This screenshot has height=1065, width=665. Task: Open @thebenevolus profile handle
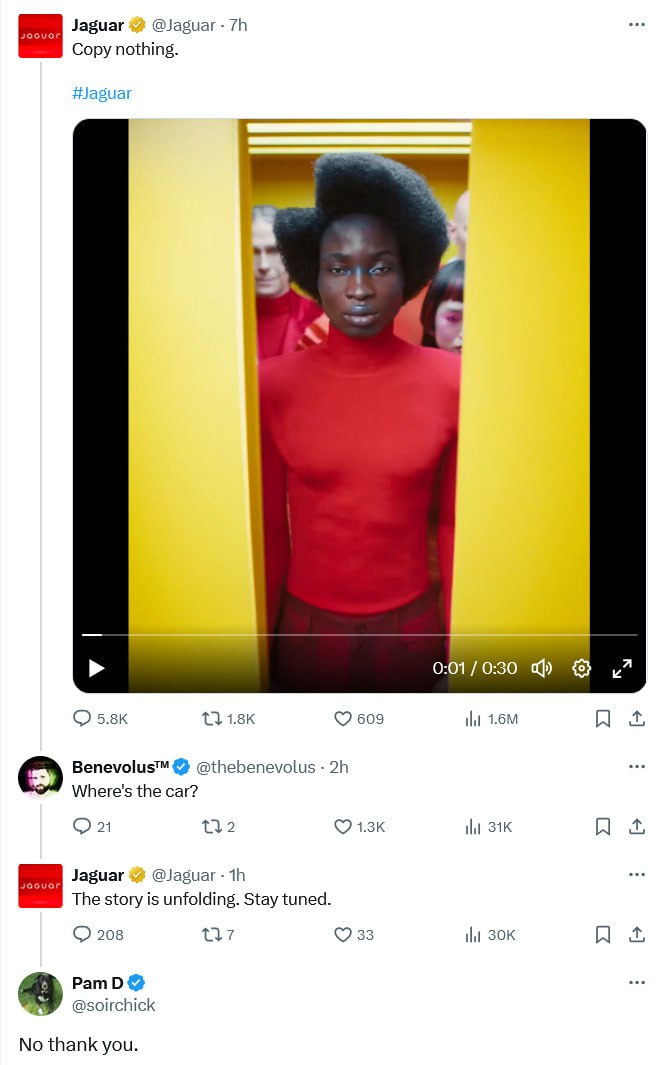point(255,767)
